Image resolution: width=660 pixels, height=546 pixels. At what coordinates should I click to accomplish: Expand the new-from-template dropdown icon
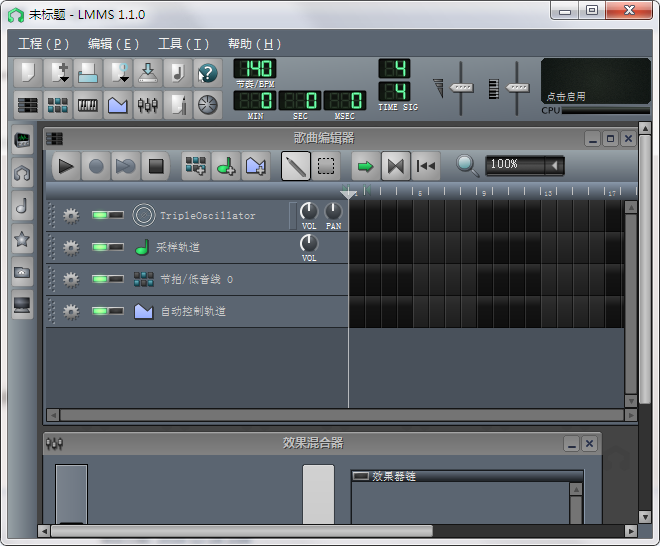point(58,73)
